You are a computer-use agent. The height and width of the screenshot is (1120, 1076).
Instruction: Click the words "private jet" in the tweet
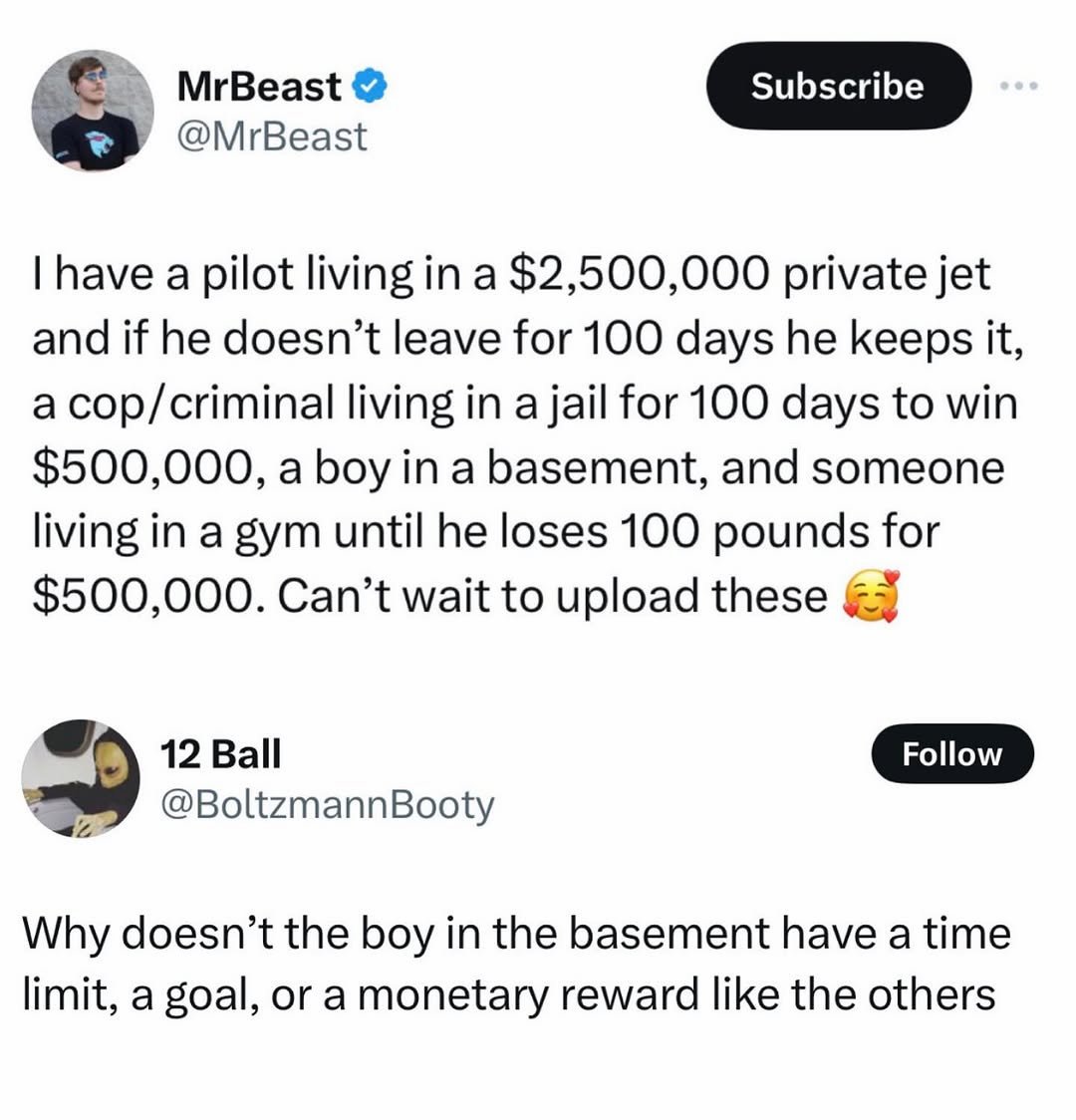(885, 275)
